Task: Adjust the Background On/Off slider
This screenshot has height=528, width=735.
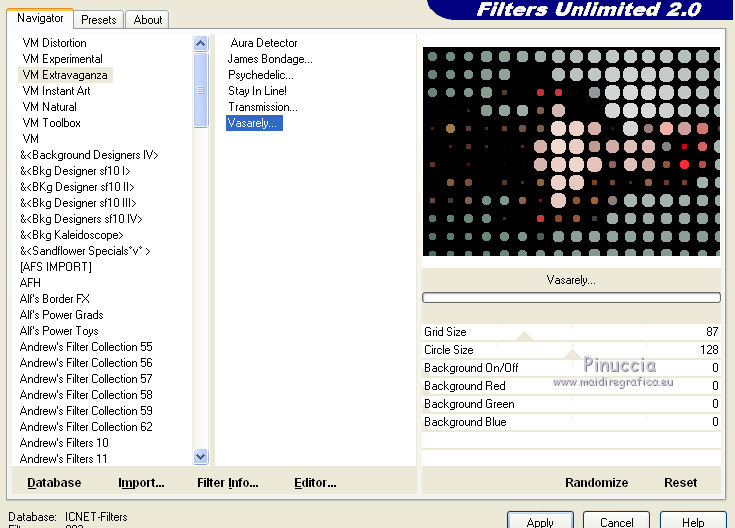Action: (x=571, y=368)
